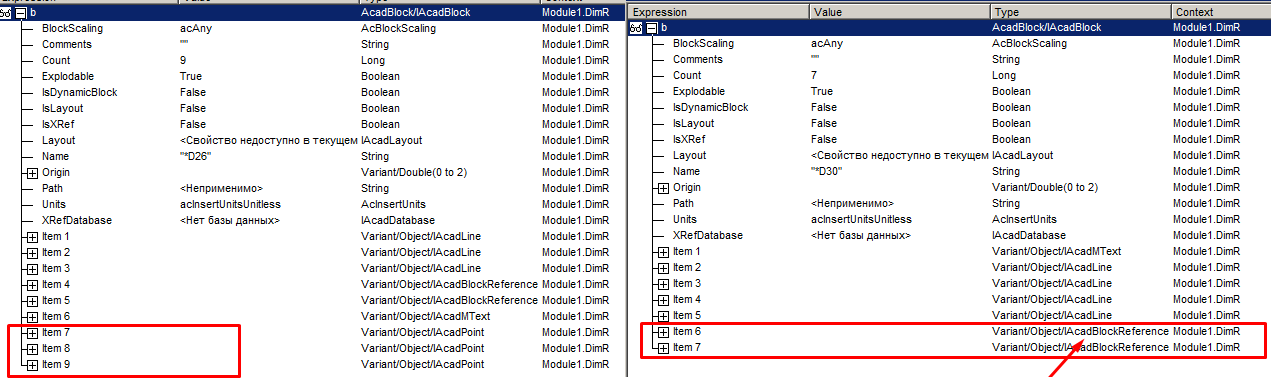Click AcadBlock/IAcadBlock type in right panel header row
The width and height of the screenshot is (1272, 391).
pyautogui.click(x=1046, y=27)
